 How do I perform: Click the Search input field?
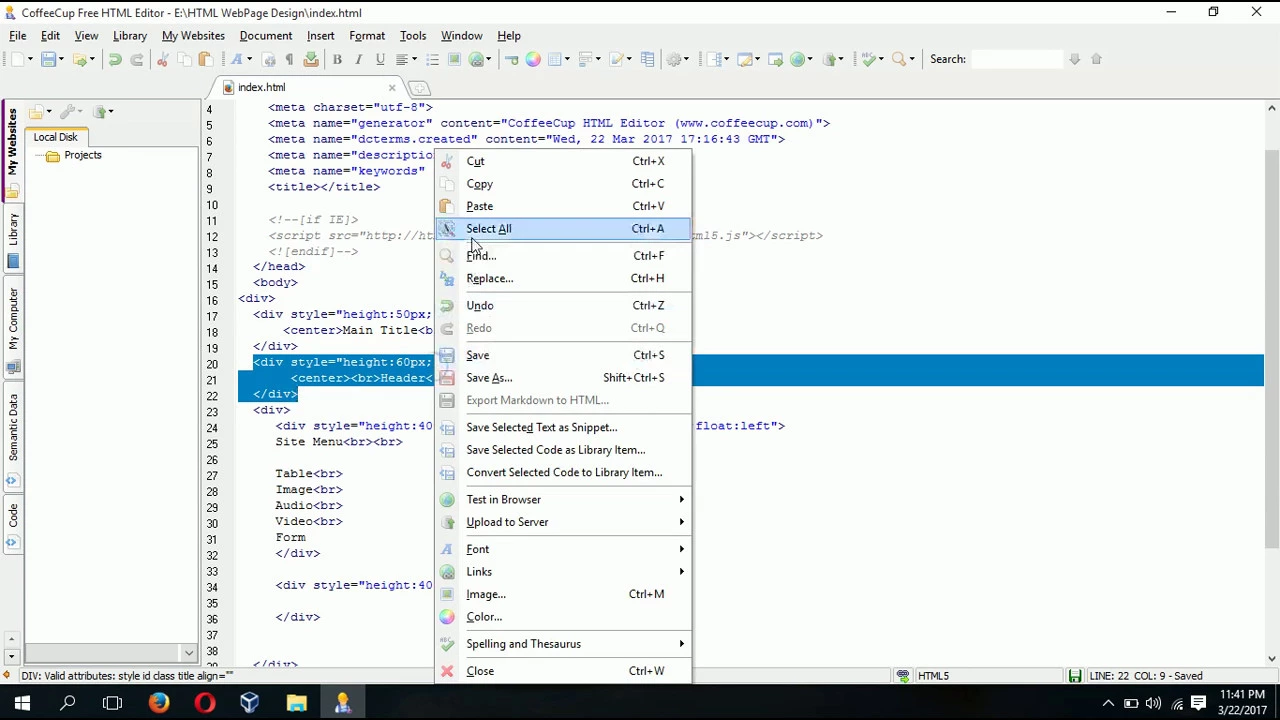[x=1017, y=59]
